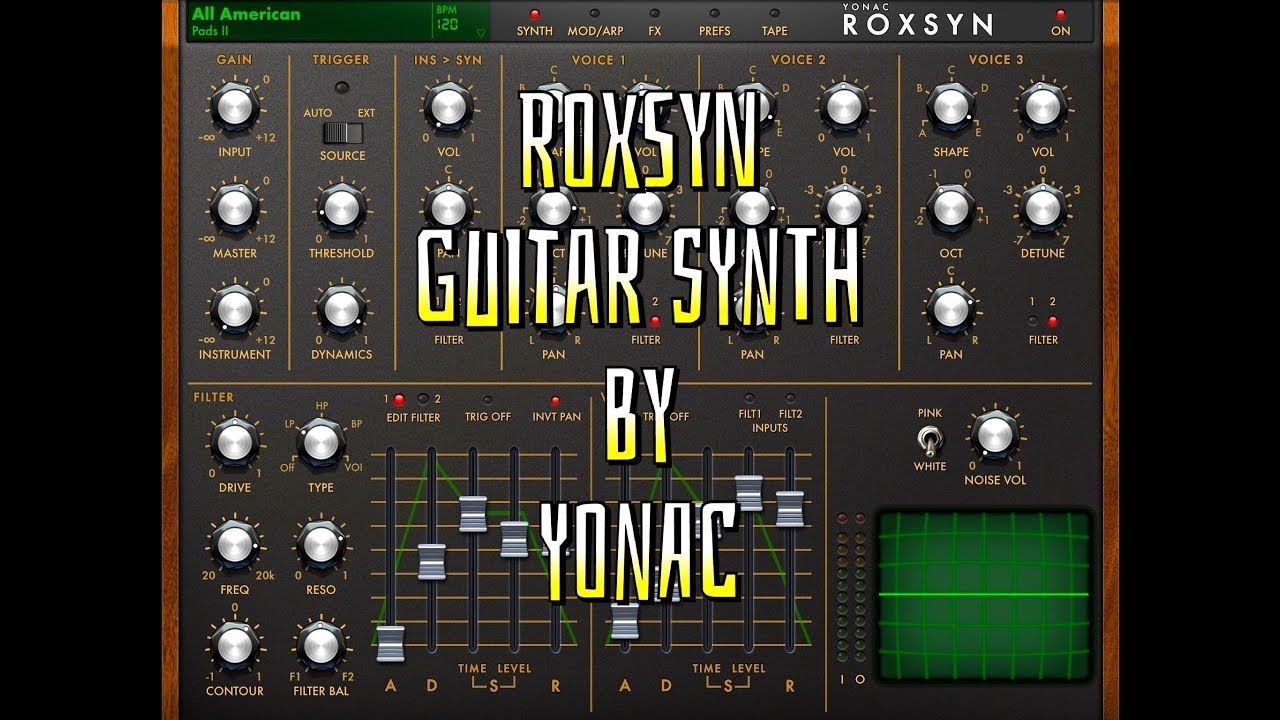Image resolution: width=1280 pixels, height=720 pixels.
Task: Adjust the Voice 2 VOL knob
Action: [x=845, y=106]
